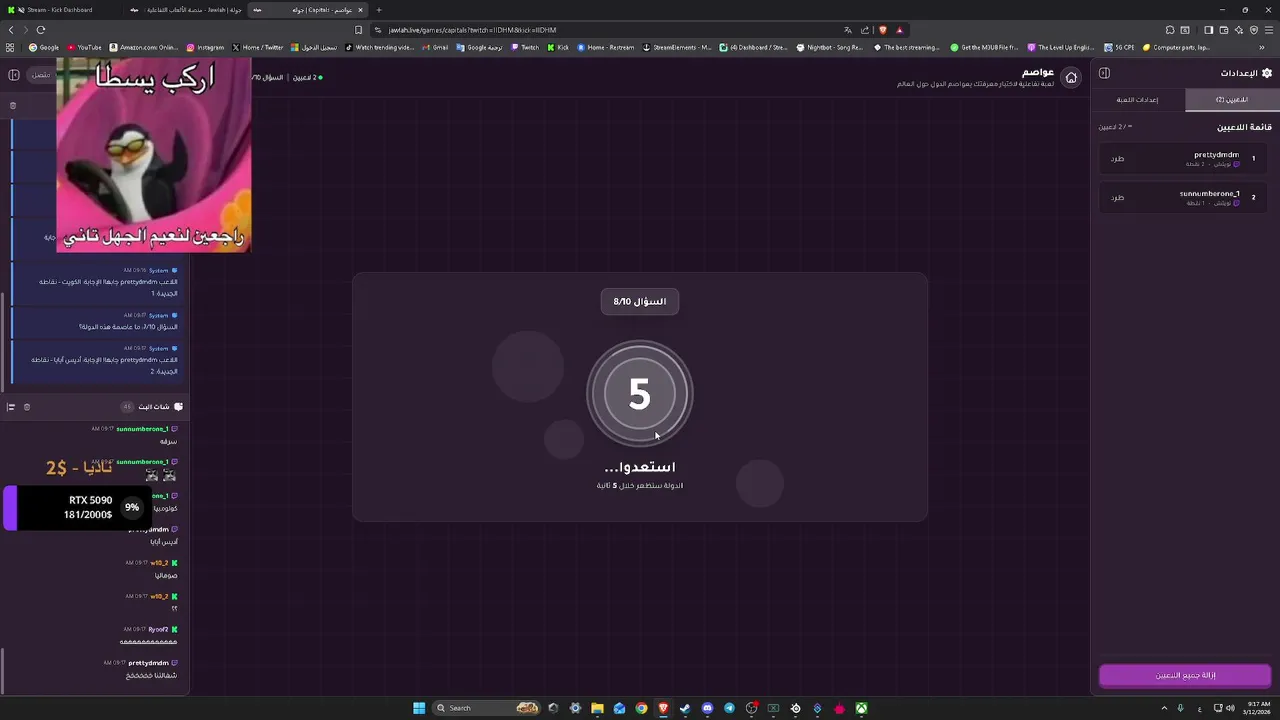Open the browser hamburger menu

tap(1269, 30)
